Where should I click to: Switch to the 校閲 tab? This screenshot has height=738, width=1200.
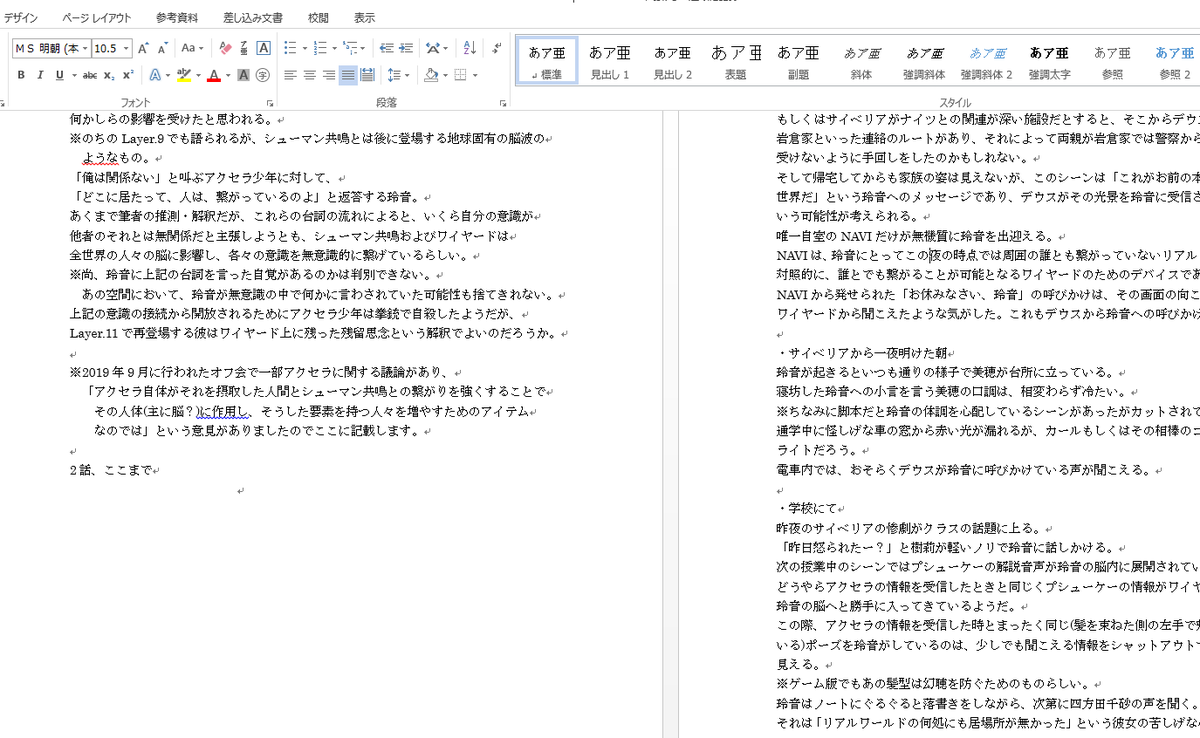point(318,18)
